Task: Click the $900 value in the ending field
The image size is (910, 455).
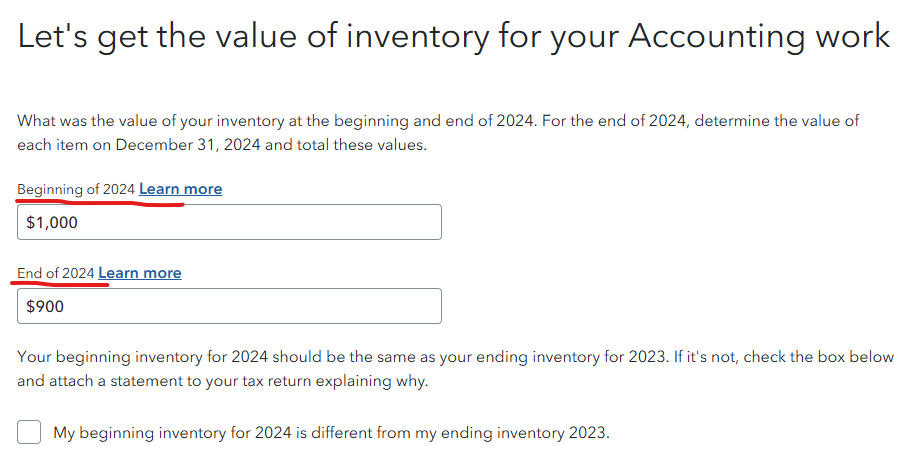Action: point(45,307)
